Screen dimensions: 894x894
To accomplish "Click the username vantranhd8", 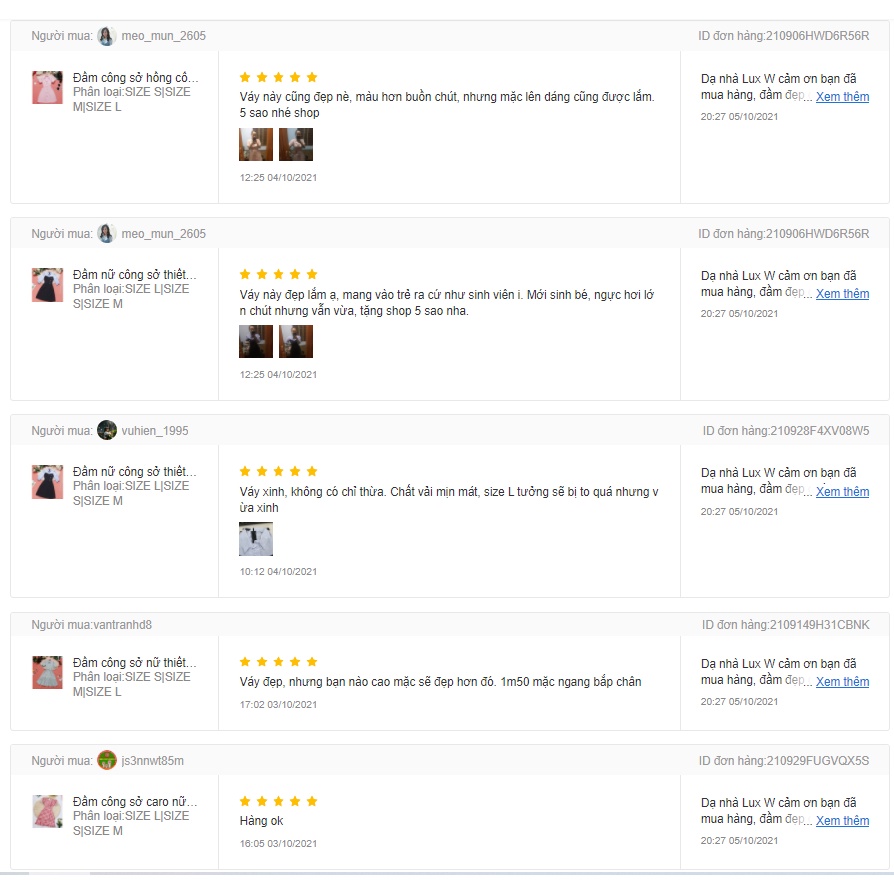I will (x=123, y=625).
